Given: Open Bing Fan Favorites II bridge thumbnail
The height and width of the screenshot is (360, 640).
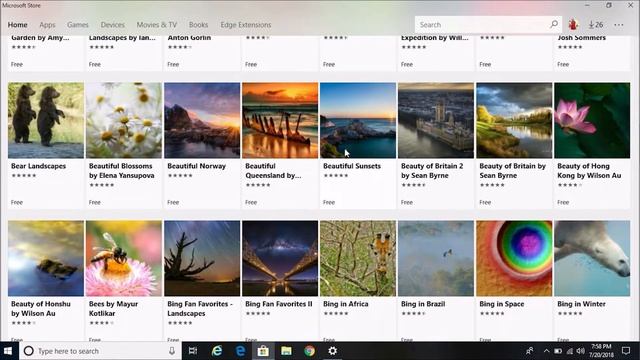Looking at the screenshot, I should [x=280, y=258].
